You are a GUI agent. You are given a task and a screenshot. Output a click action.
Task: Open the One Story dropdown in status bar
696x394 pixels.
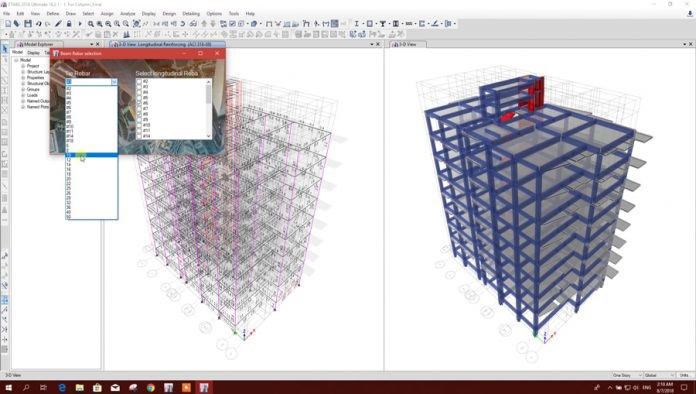[x=627, y=375]
